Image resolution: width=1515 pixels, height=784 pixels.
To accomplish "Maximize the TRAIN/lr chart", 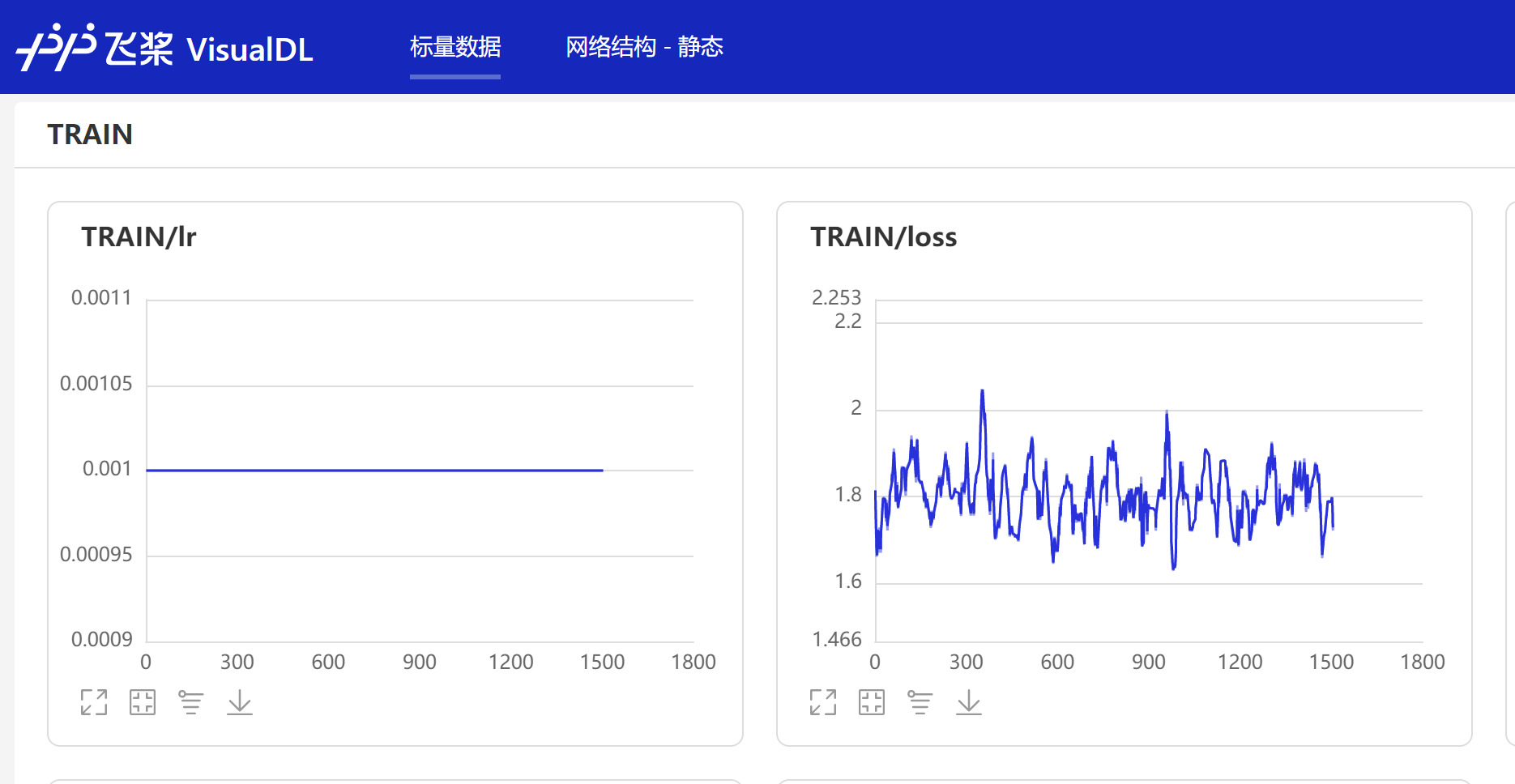I will point(94,702).
